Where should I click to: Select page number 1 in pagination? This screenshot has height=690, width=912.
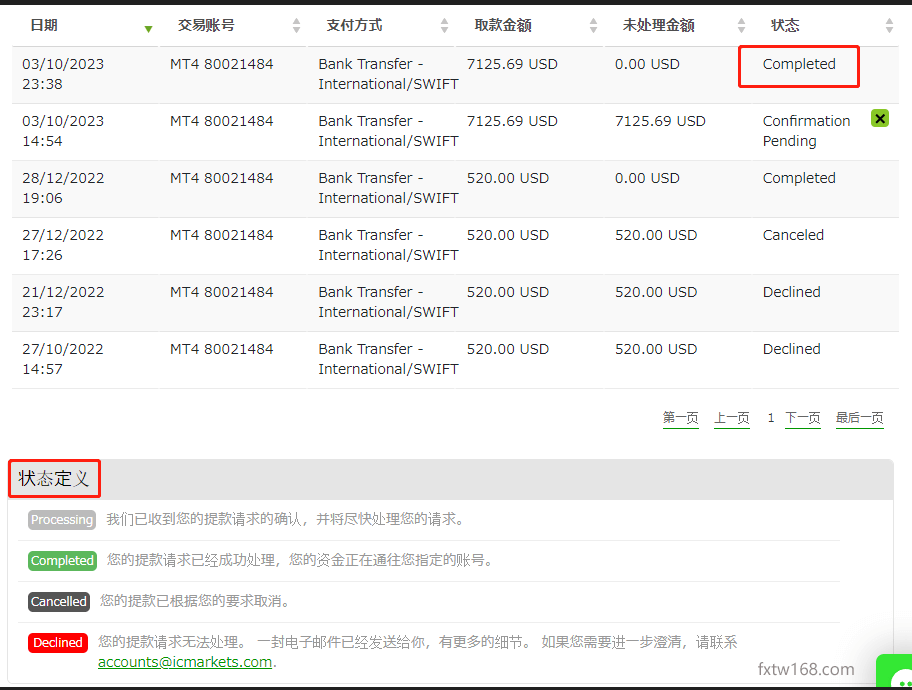point(770,417)
